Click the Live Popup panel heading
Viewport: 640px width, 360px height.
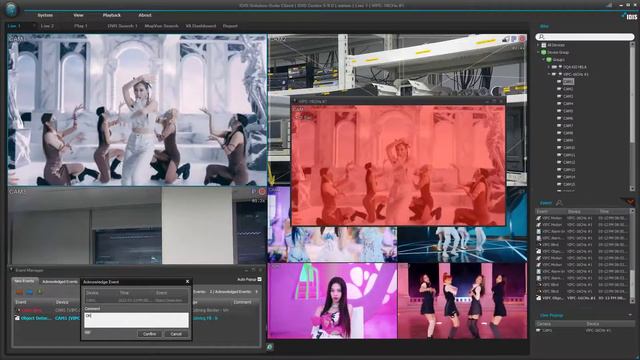pyautogui.click(x=551, y=315)
